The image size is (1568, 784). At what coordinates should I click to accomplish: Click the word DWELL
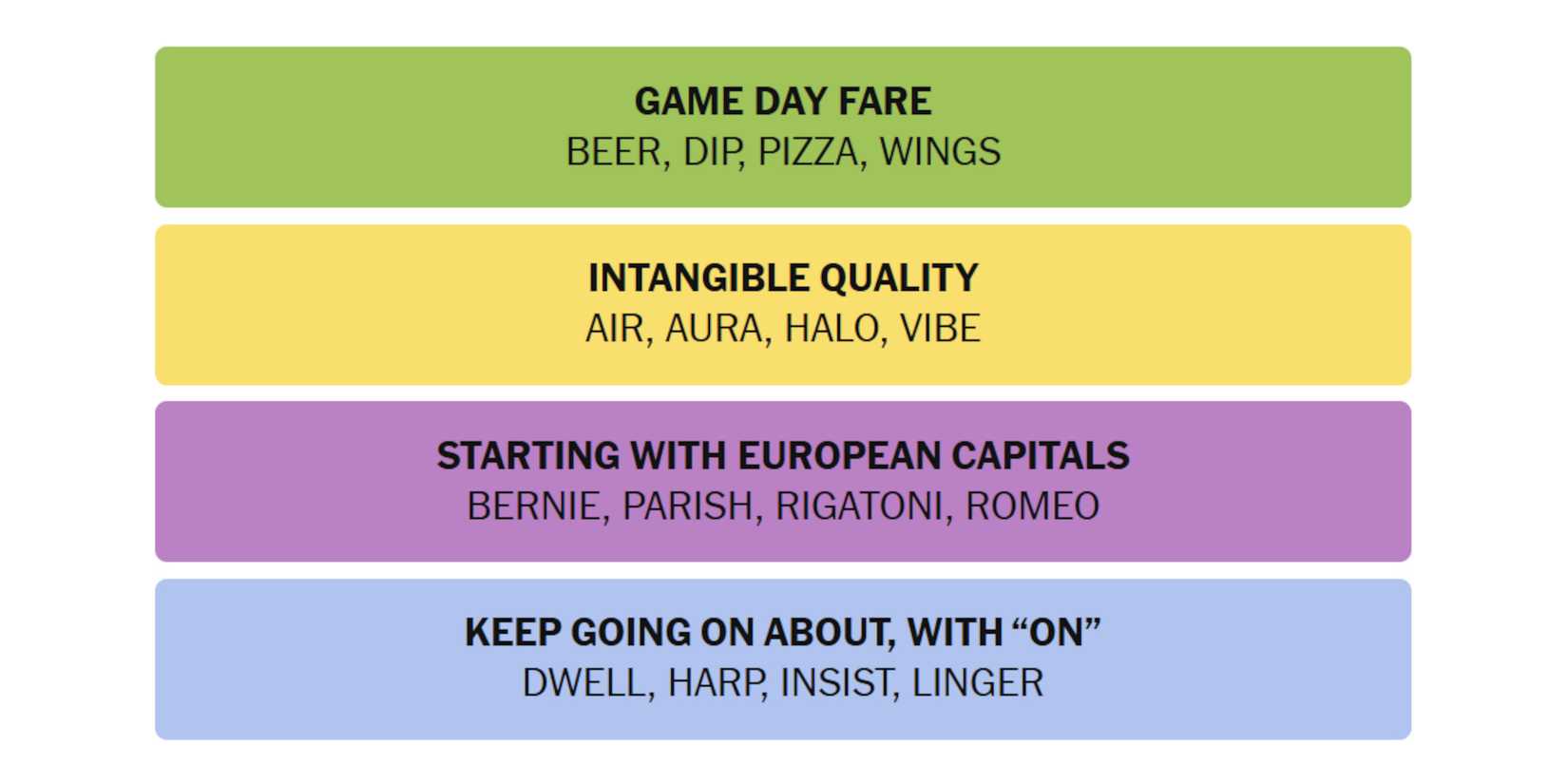pyautogui.click(x=583, y=683)
